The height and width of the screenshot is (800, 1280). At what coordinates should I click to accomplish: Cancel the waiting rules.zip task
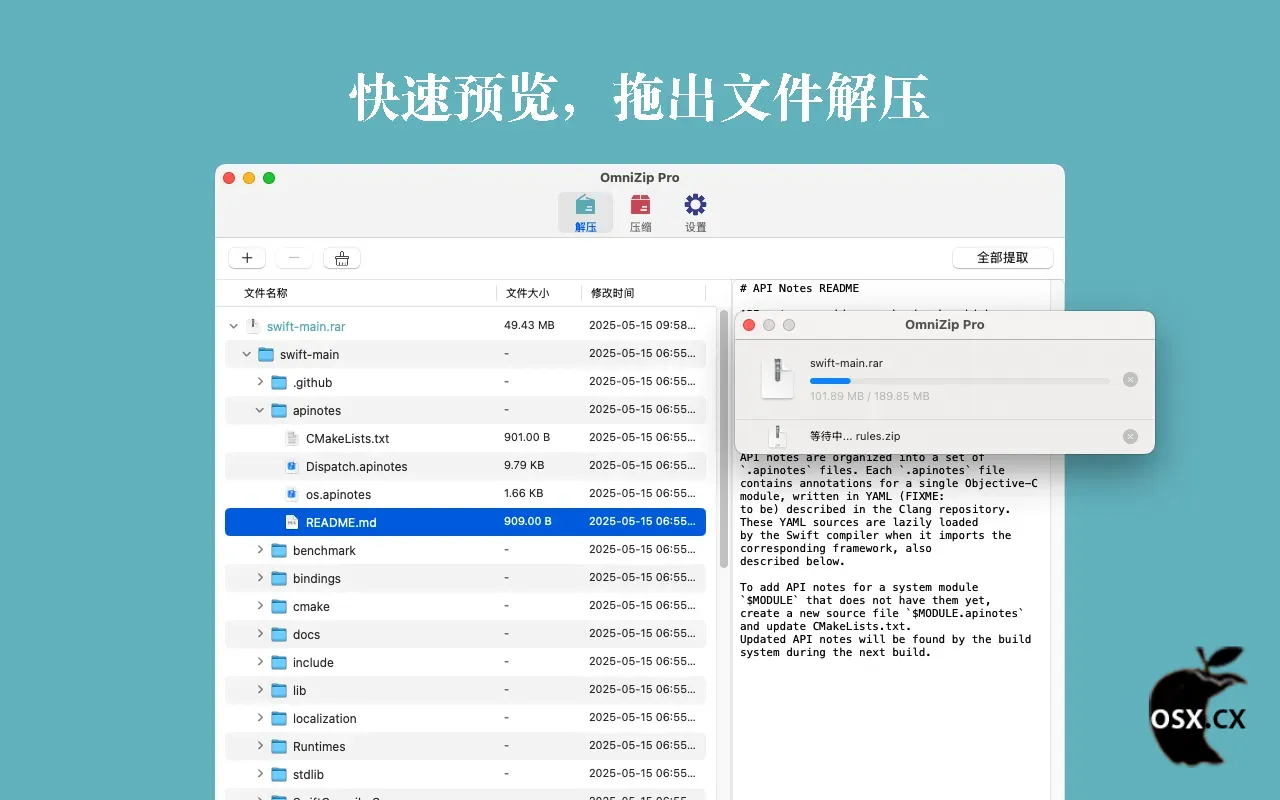(x=1130, y=436)
